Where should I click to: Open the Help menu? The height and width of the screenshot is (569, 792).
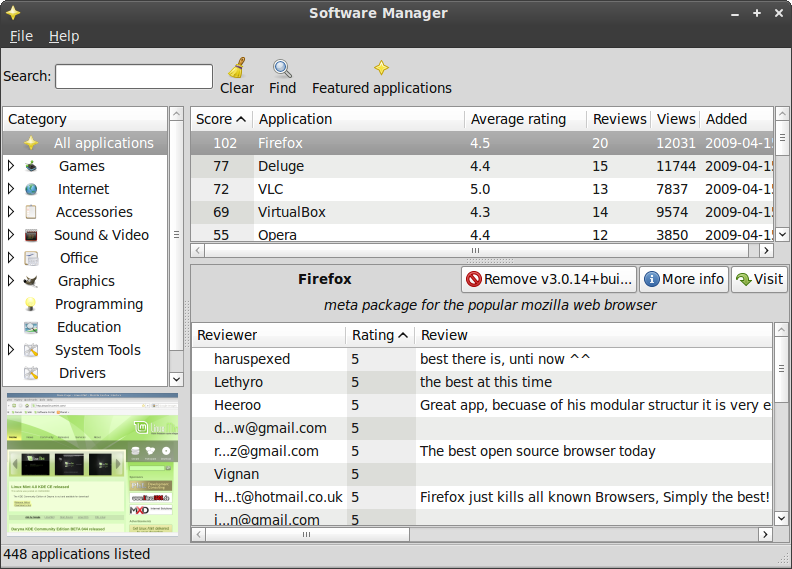(64, 36)
